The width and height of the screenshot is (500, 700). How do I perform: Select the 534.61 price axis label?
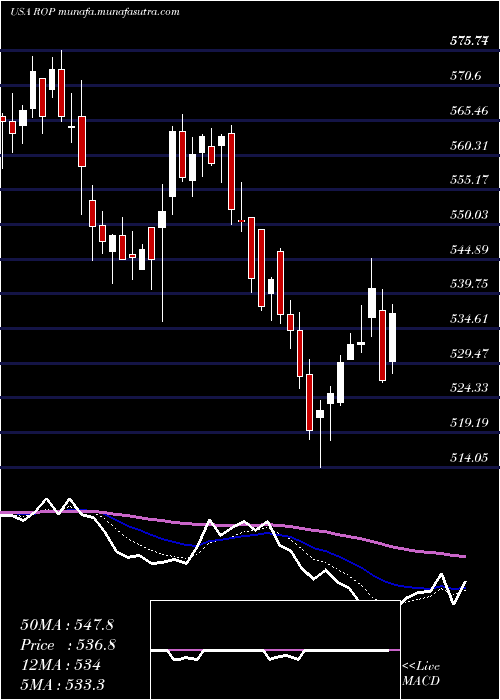469,319
